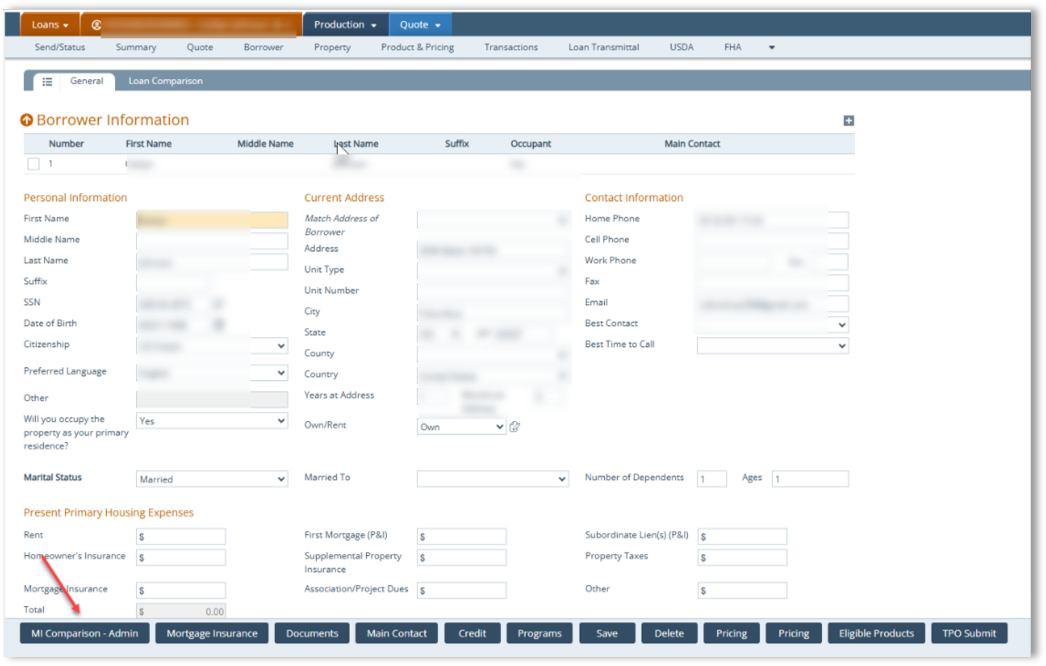Screen dimensions: 1046x666
Task: Check the checkbox for borrower number 1
Action: [x=33, y=163]
